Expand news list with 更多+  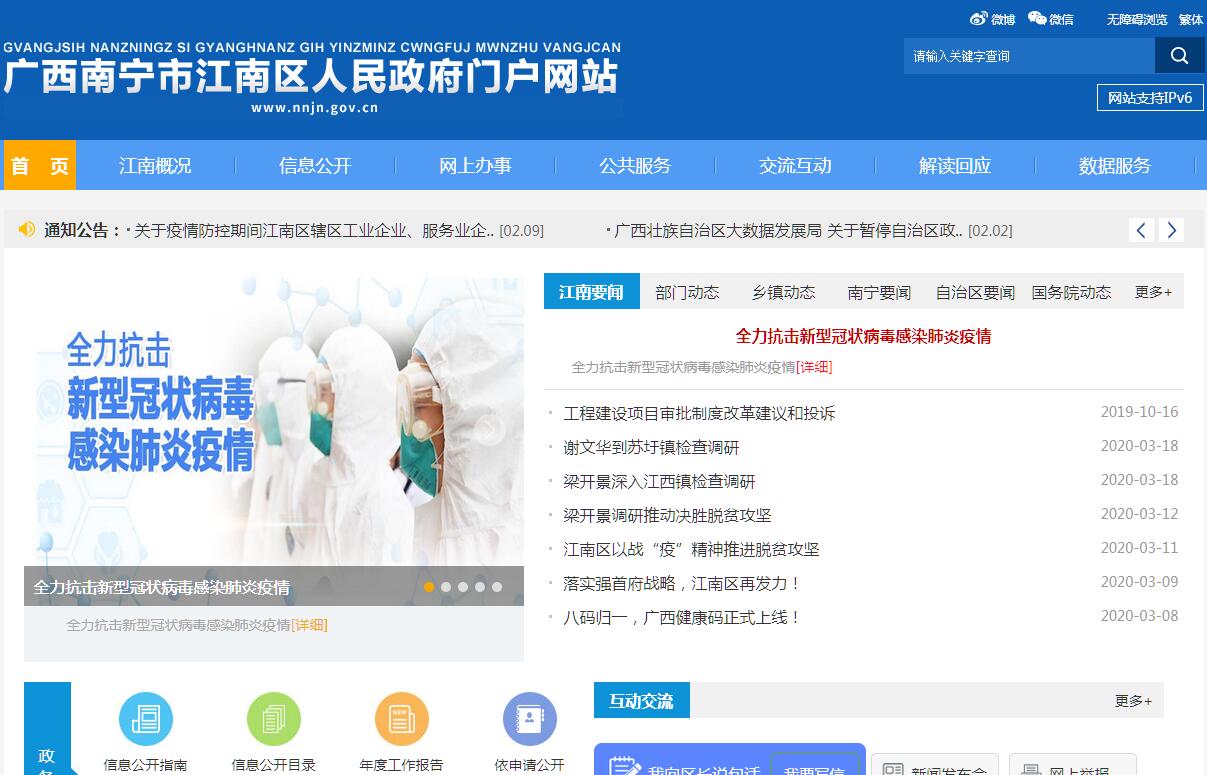(1153, 292)
